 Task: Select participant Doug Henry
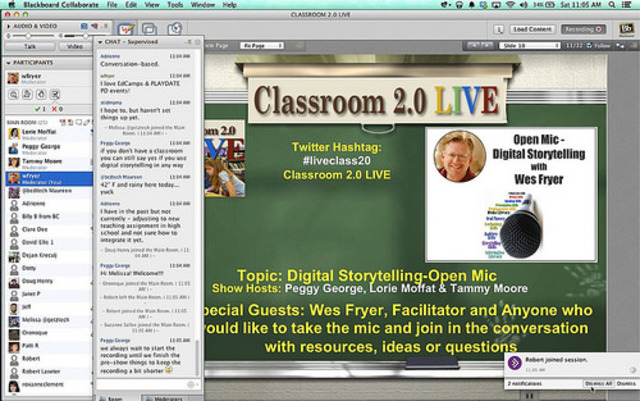click(x=49, y=281)
